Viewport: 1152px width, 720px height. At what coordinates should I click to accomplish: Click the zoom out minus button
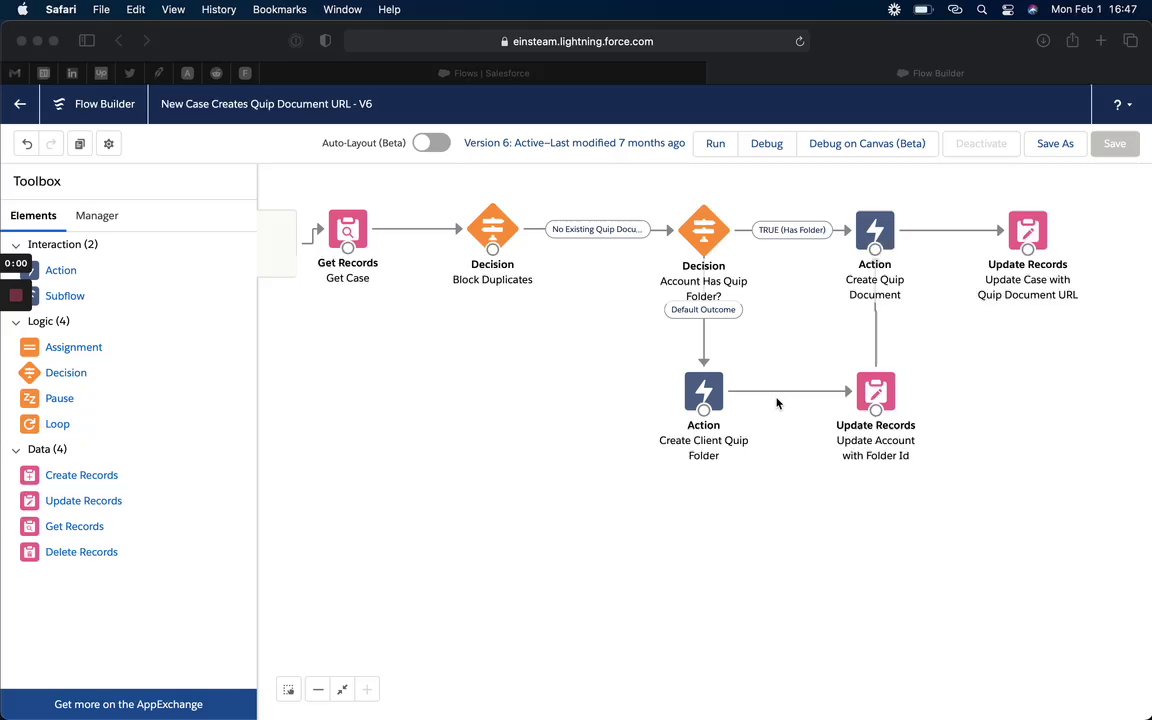tap(317, 690)
